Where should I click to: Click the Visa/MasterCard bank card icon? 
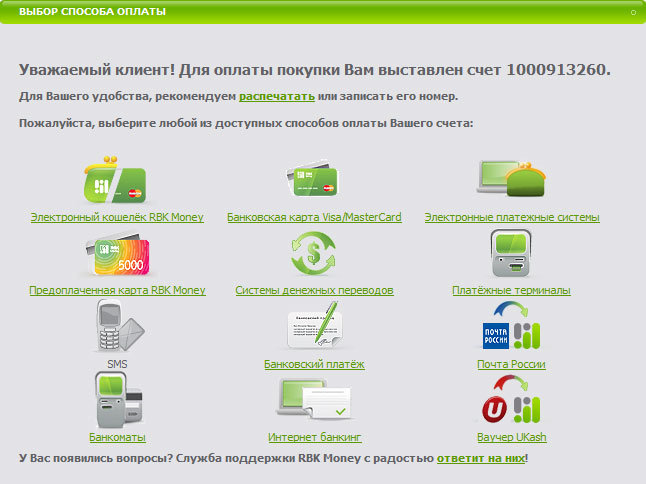(313, 180)
